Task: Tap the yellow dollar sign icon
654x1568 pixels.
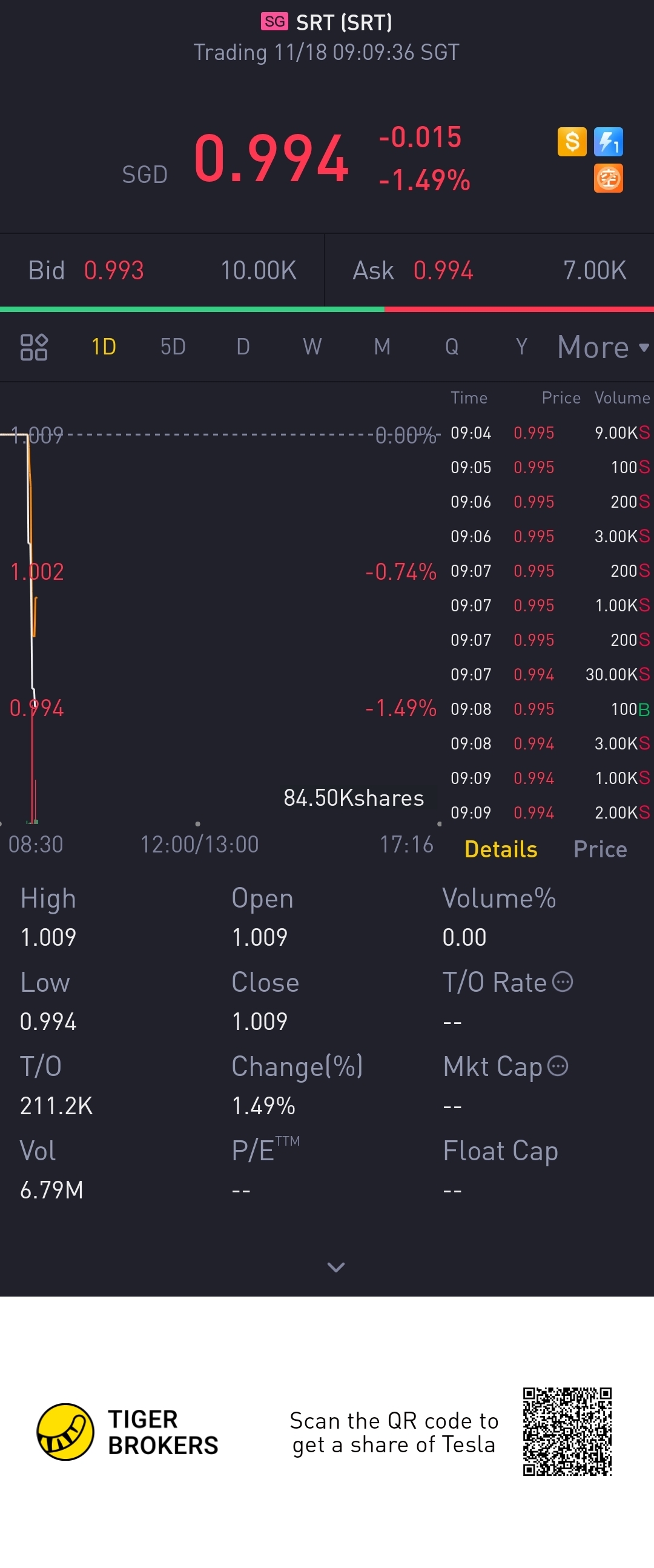Action: tap(572, 142)
